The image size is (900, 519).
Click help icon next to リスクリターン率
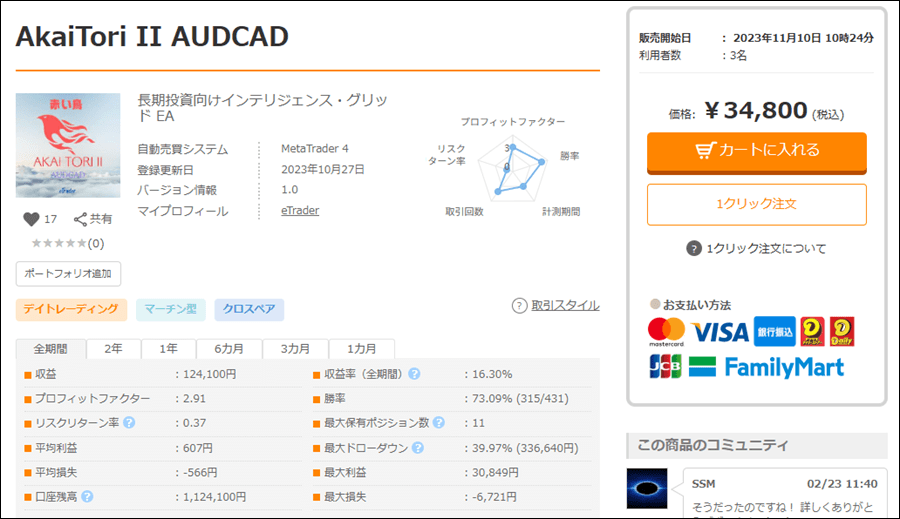click(x=129, y=423)
